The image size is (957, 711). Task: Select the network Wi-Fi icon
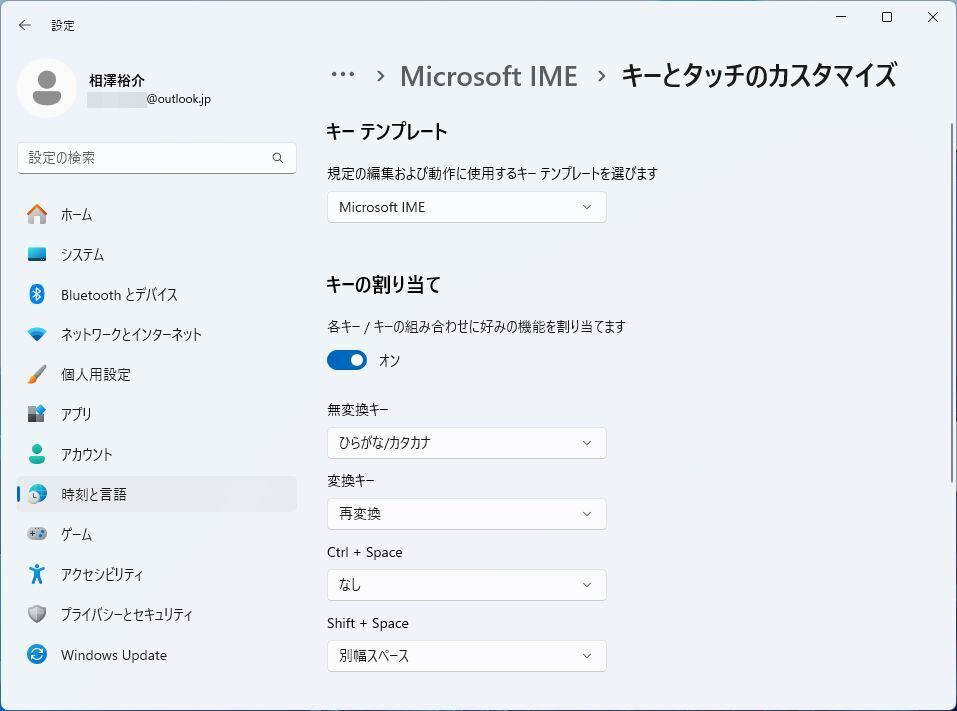tap(37, 334)
